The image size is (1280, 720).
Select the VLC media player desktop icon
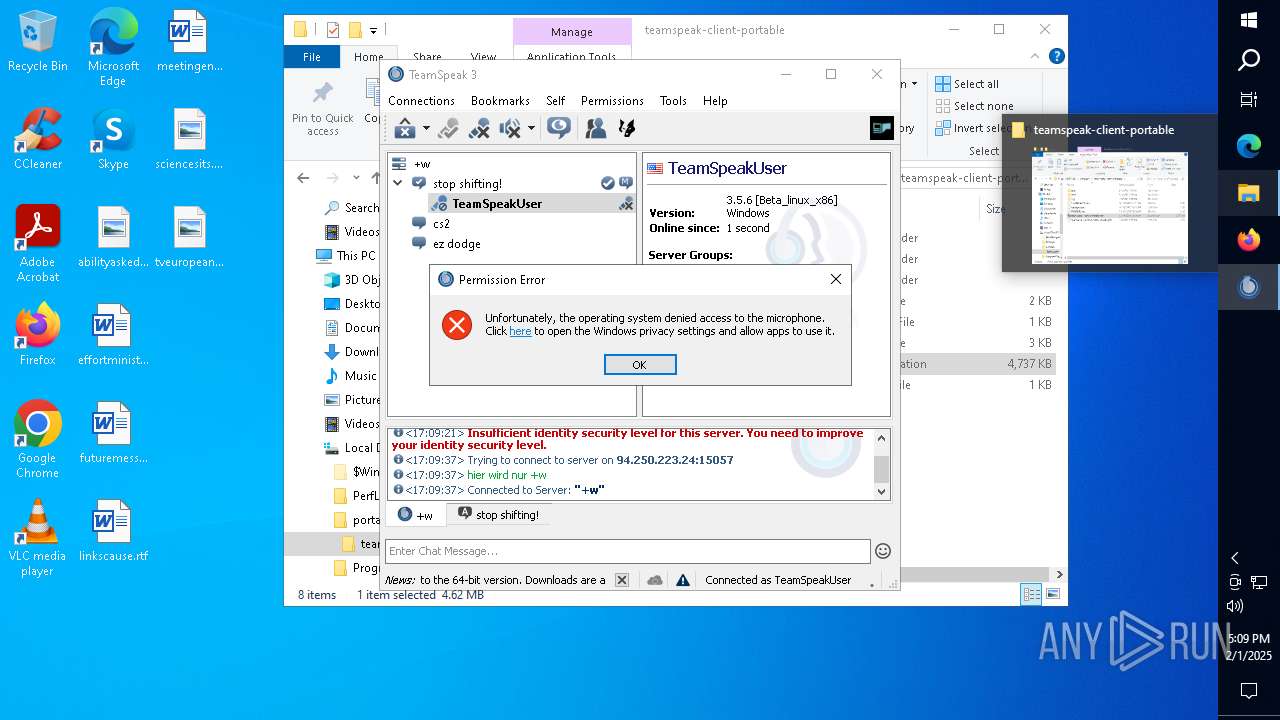tap(38, 537)
